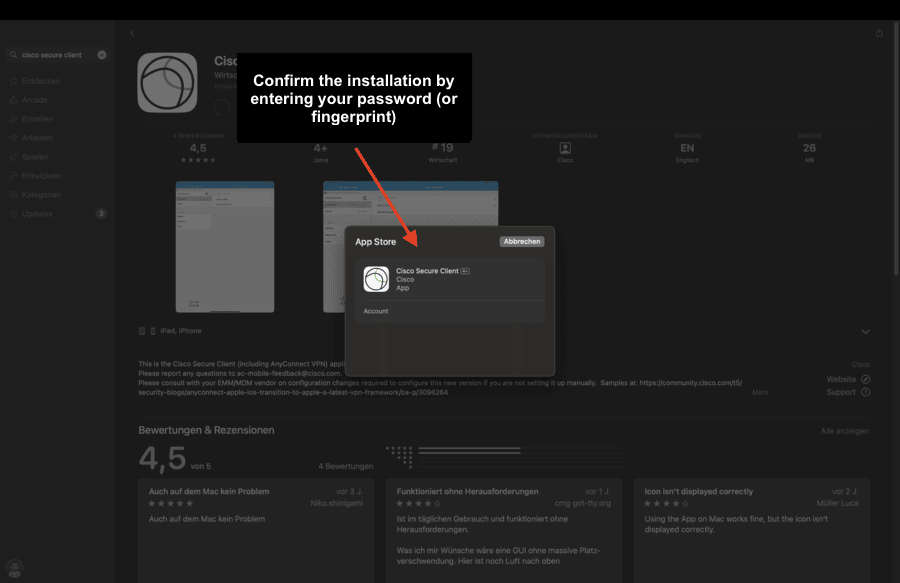
Task: Click the Cisco Secure Client icon in dialog
Action: pyautogui.click(x=377, y=279)
